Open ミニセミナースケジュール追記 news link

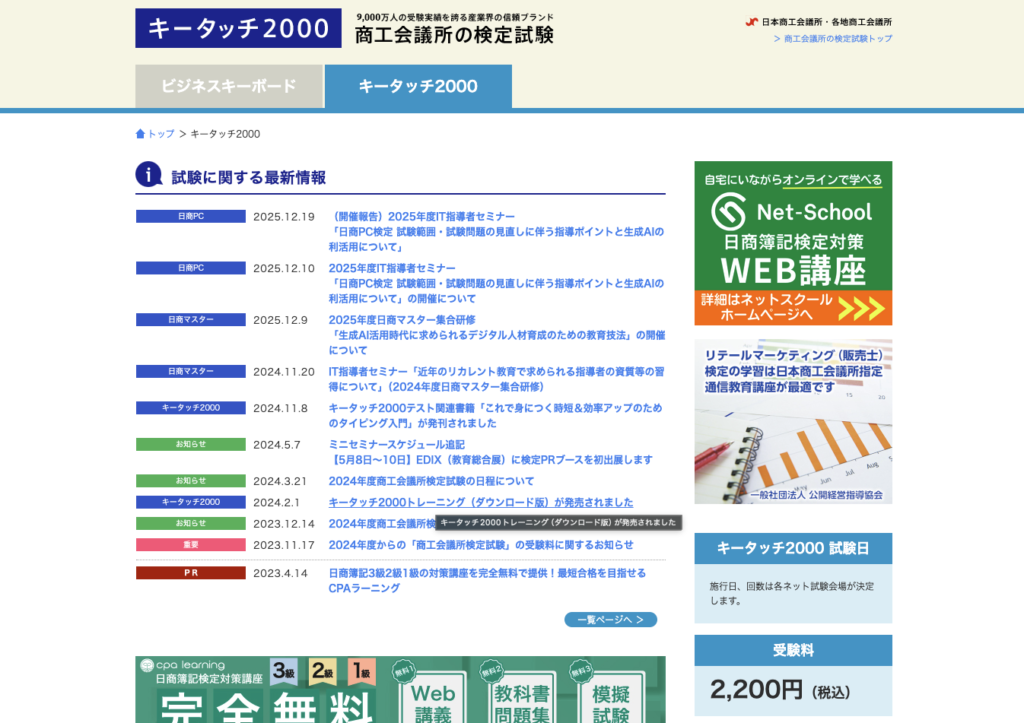[x=490, y=452]
